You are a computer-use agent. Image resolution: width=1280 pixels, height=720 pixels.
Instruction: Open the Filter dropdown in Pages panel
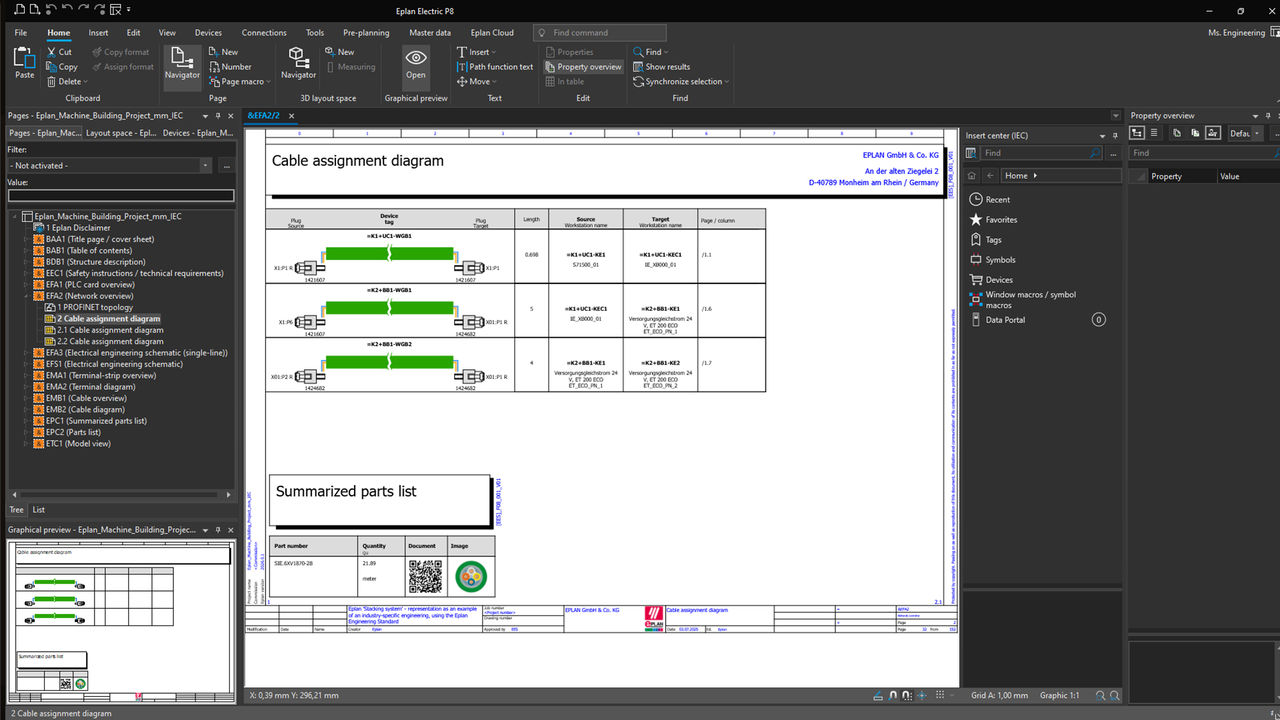[x=205, y=166]
